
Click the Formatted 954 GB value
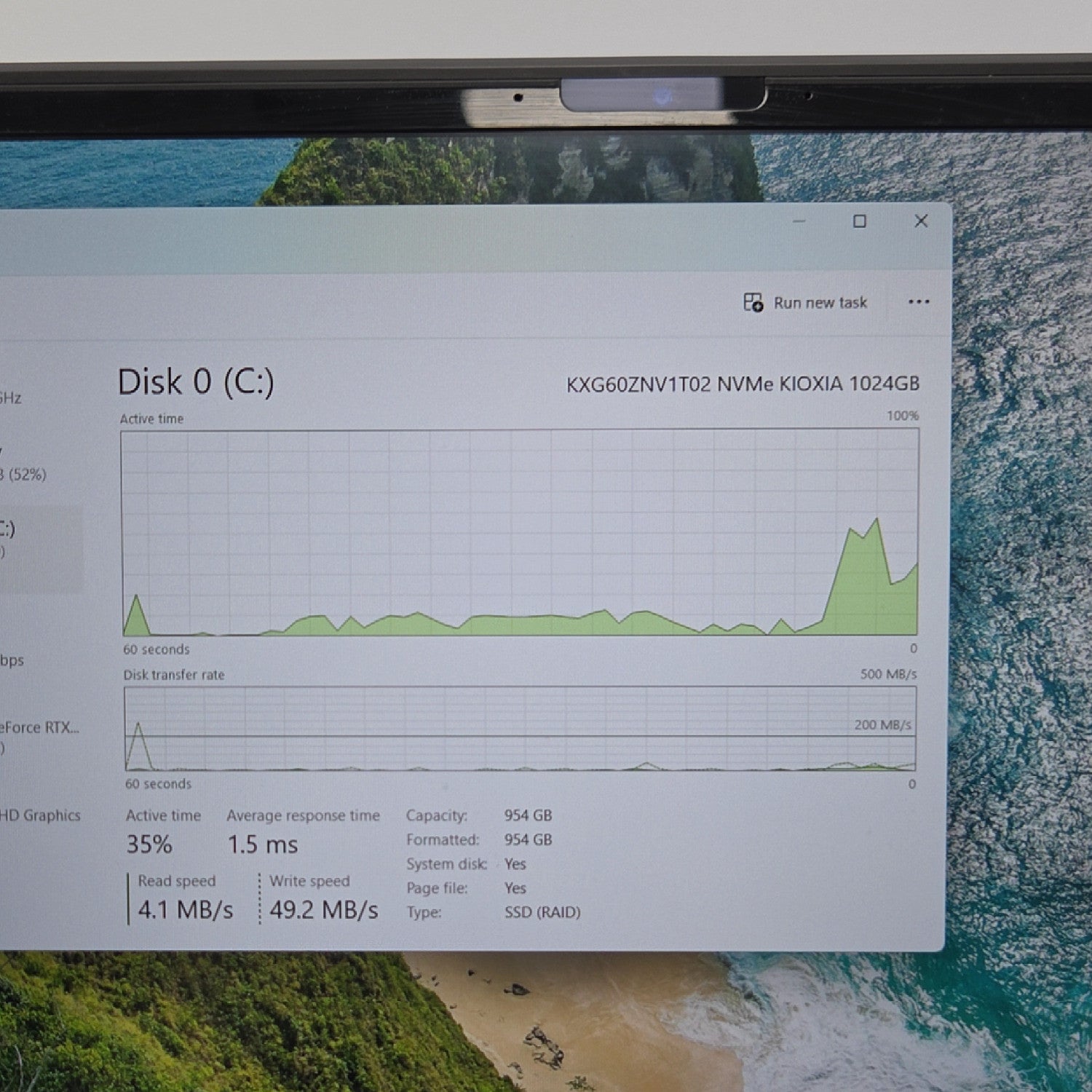528,839
